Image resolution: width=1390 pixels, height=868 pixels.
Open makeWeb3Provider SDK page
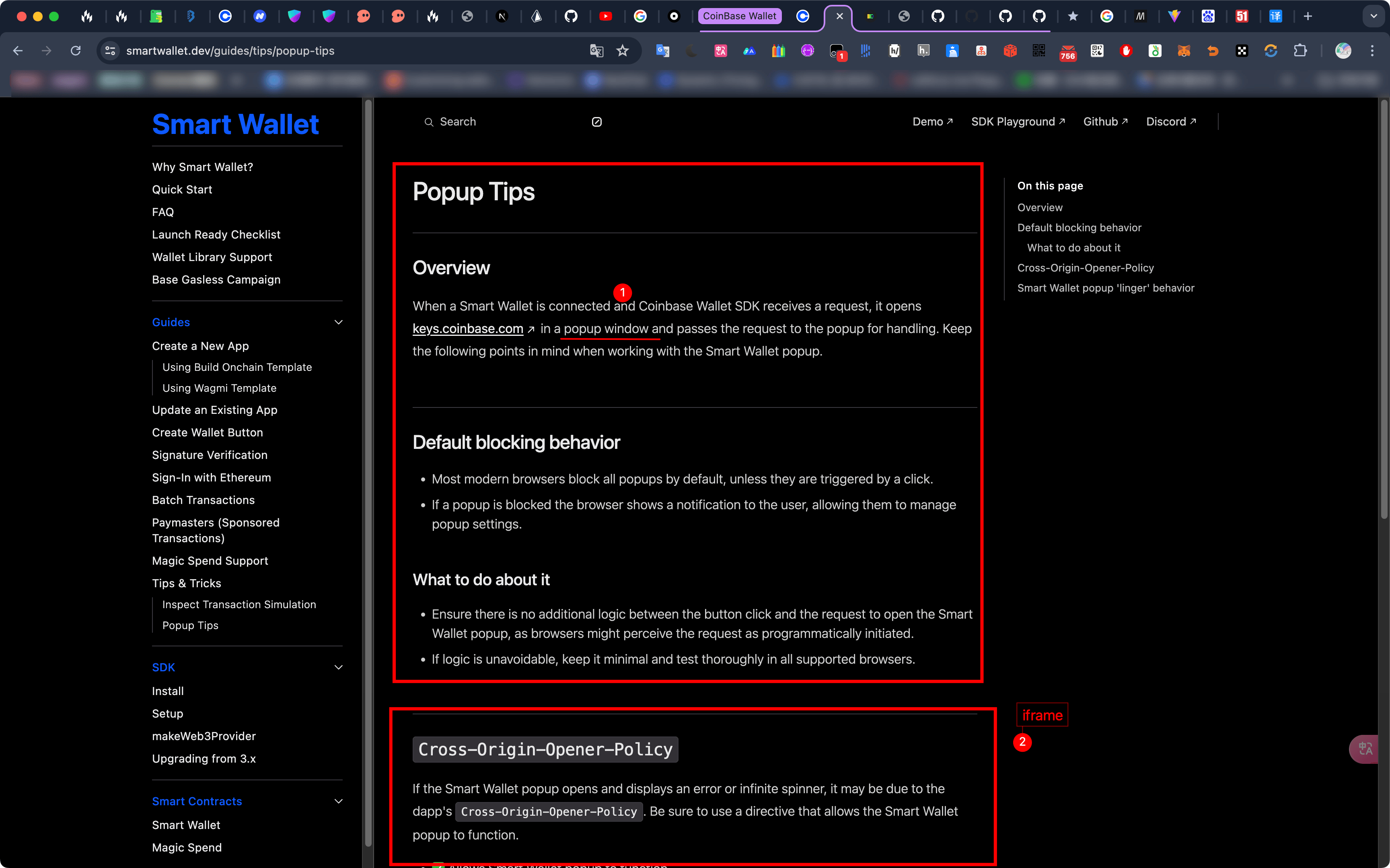204,736
